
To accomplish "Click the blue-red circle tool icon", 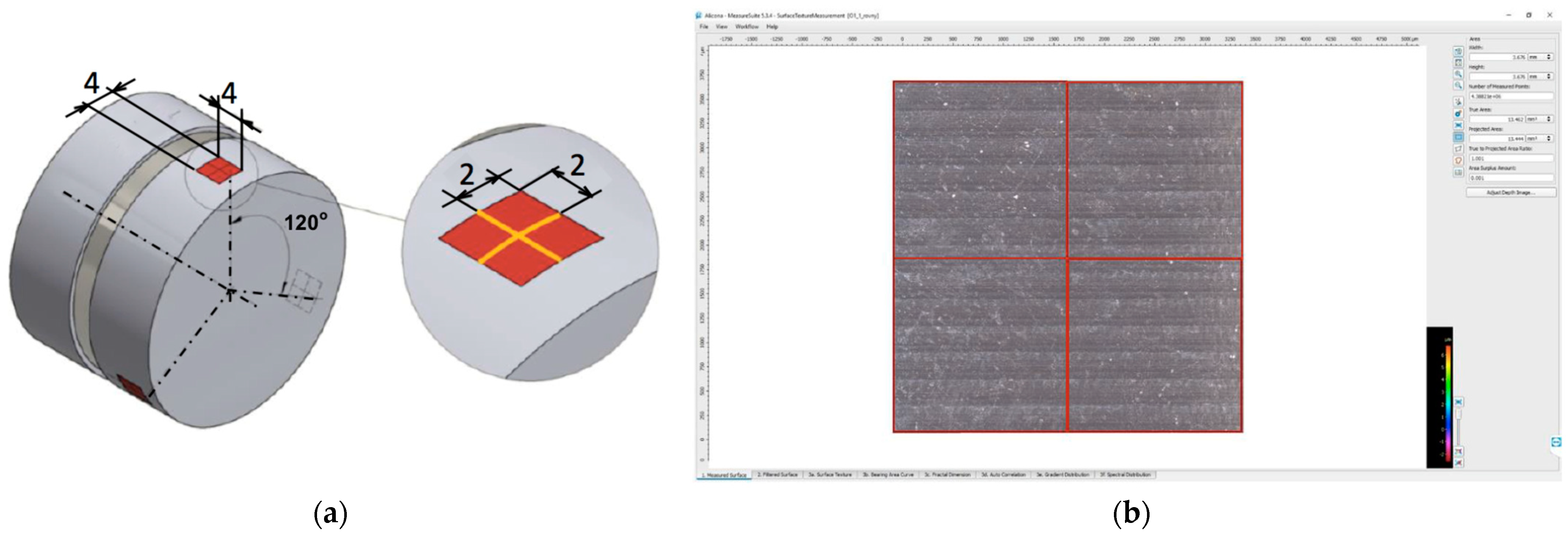I will click(1459, 114).
